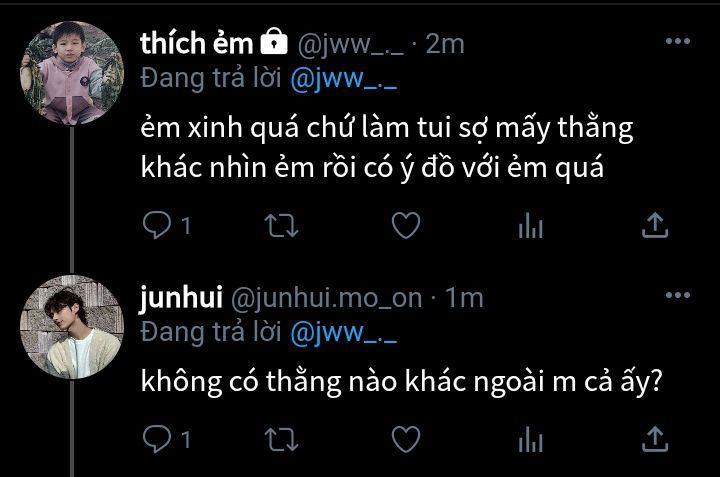Share thích ẻm's tweet
Image resolution: width=720 pixels, height=477 pixels.
pos(655,225)
